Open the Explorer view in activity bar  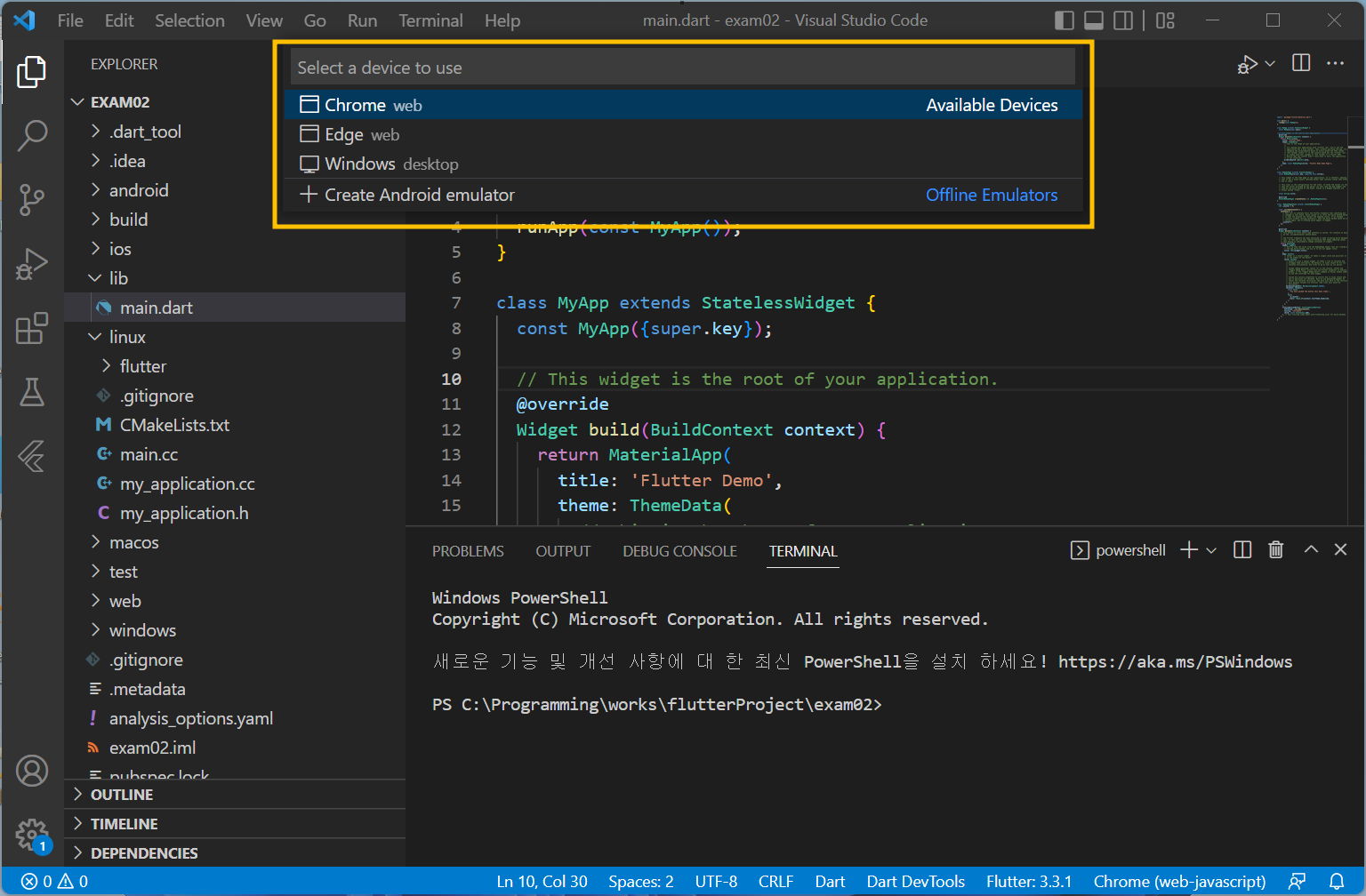pos(32,72)
